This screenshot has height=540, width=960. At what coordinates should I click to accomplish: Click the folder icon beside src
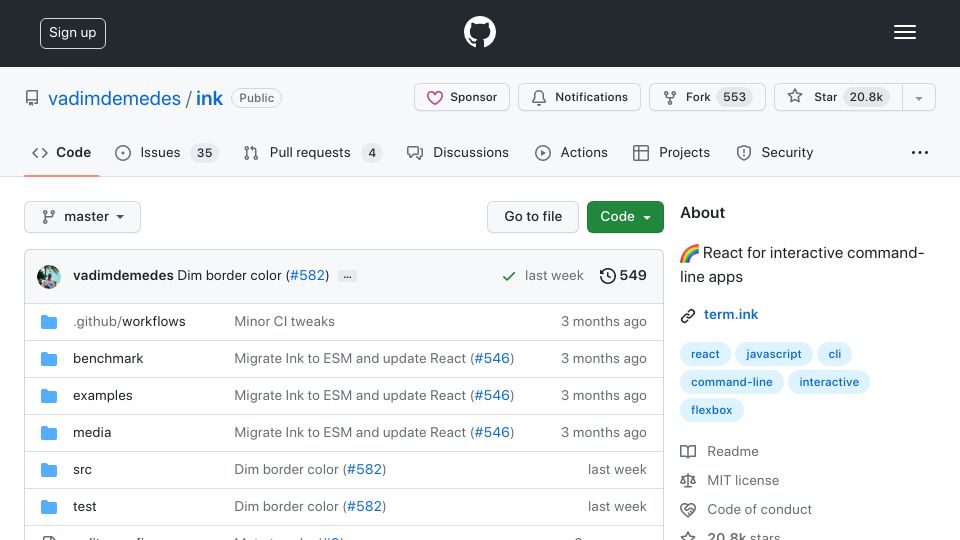pos(49,470)
